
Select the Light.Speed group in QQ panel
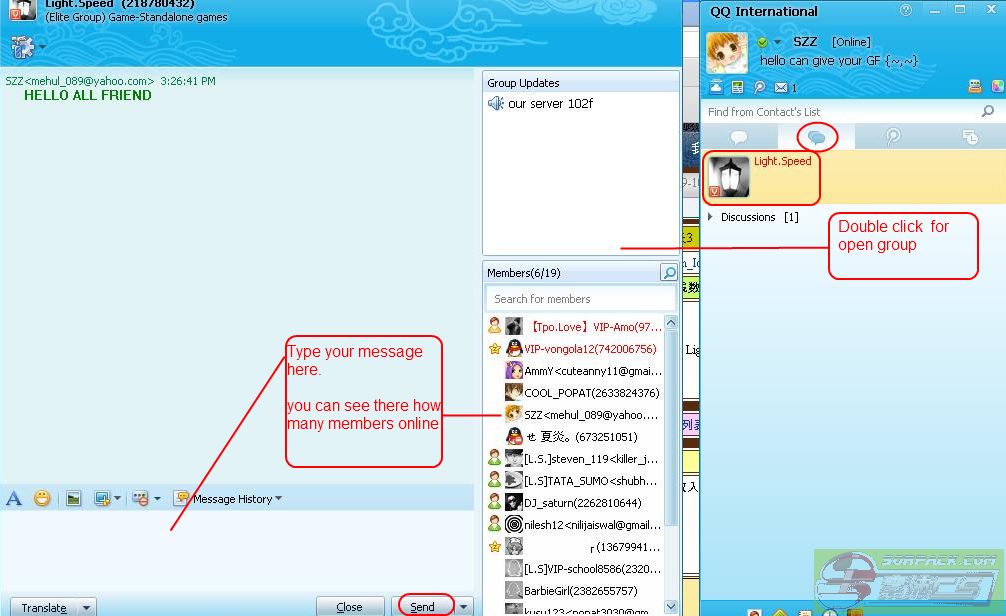(x=853, y=177)
